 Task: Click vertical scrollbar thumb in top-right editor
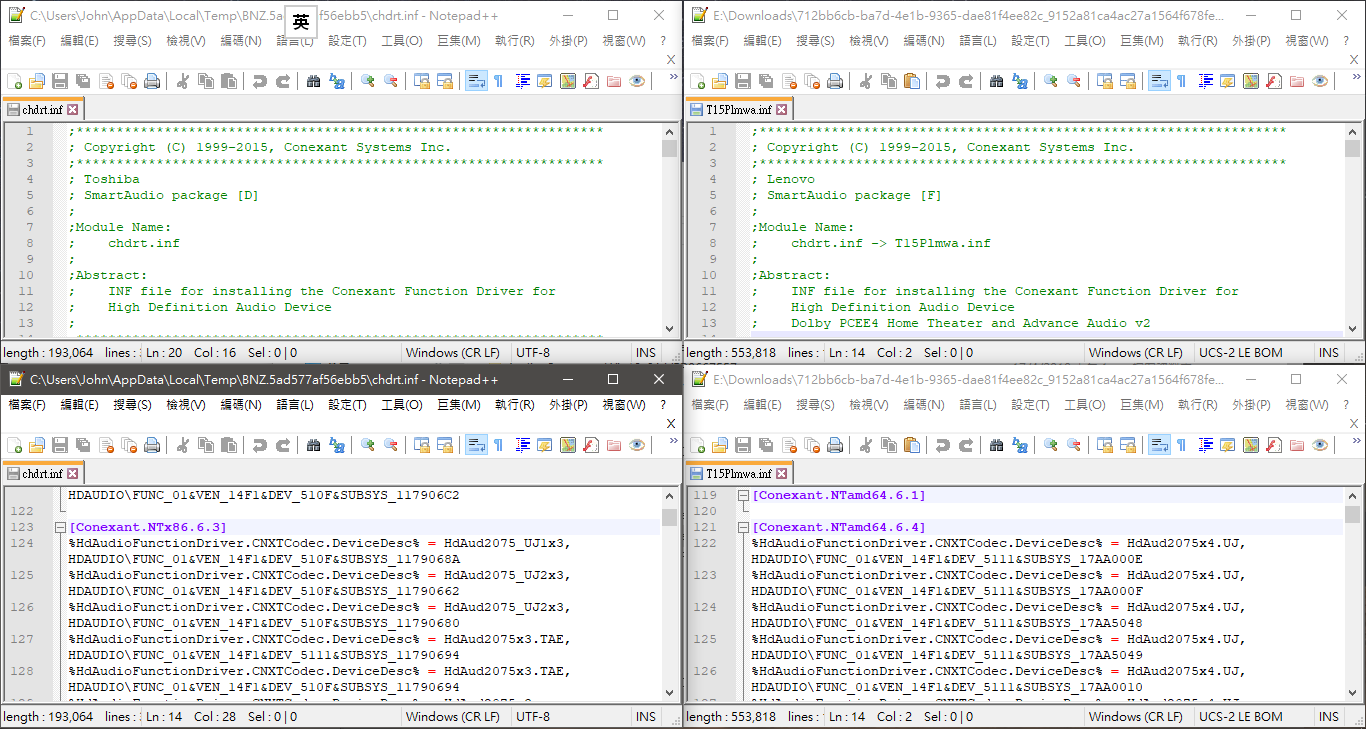point(1352,149)
